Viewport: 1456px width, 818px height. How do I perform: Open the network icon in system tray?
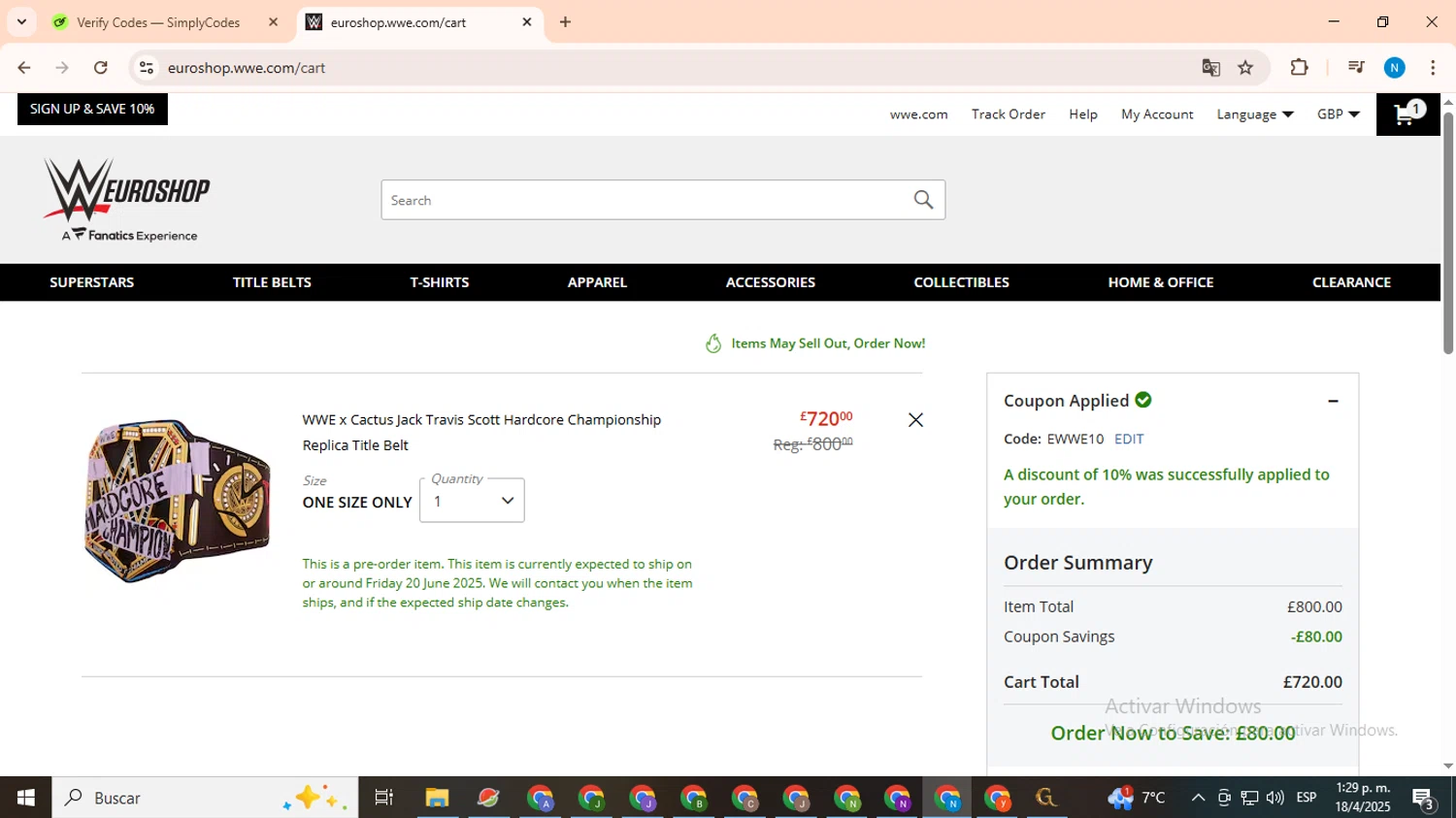click(x=1249, y=798)
